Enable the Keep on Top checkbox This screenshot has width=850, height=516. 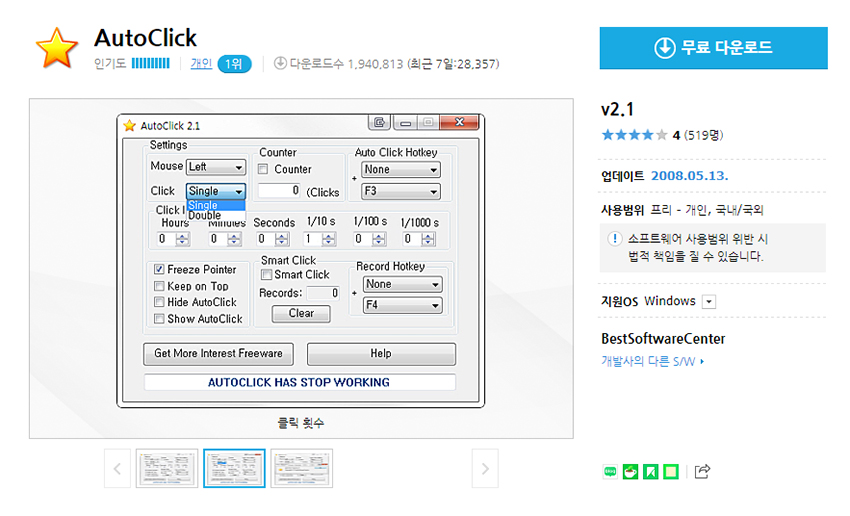(x=159, y=286)
